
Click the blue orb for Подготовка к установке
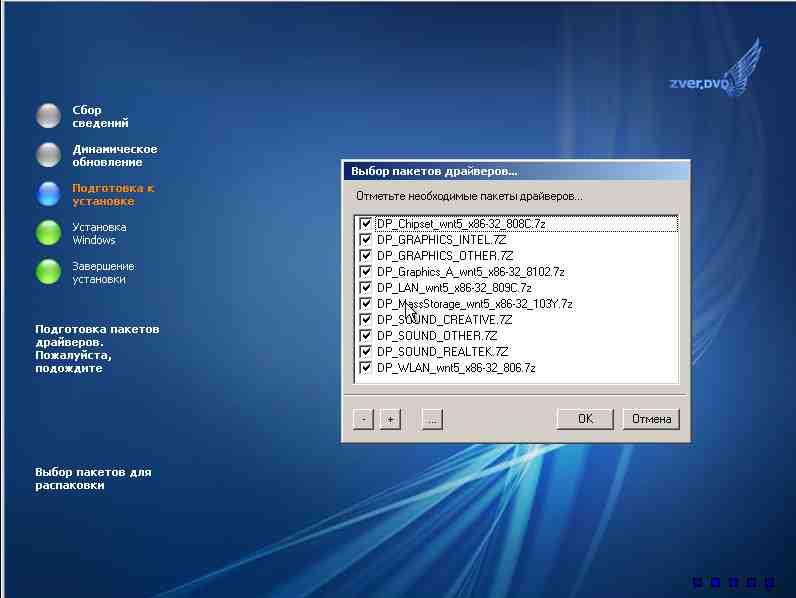click(x=48, y=194)
